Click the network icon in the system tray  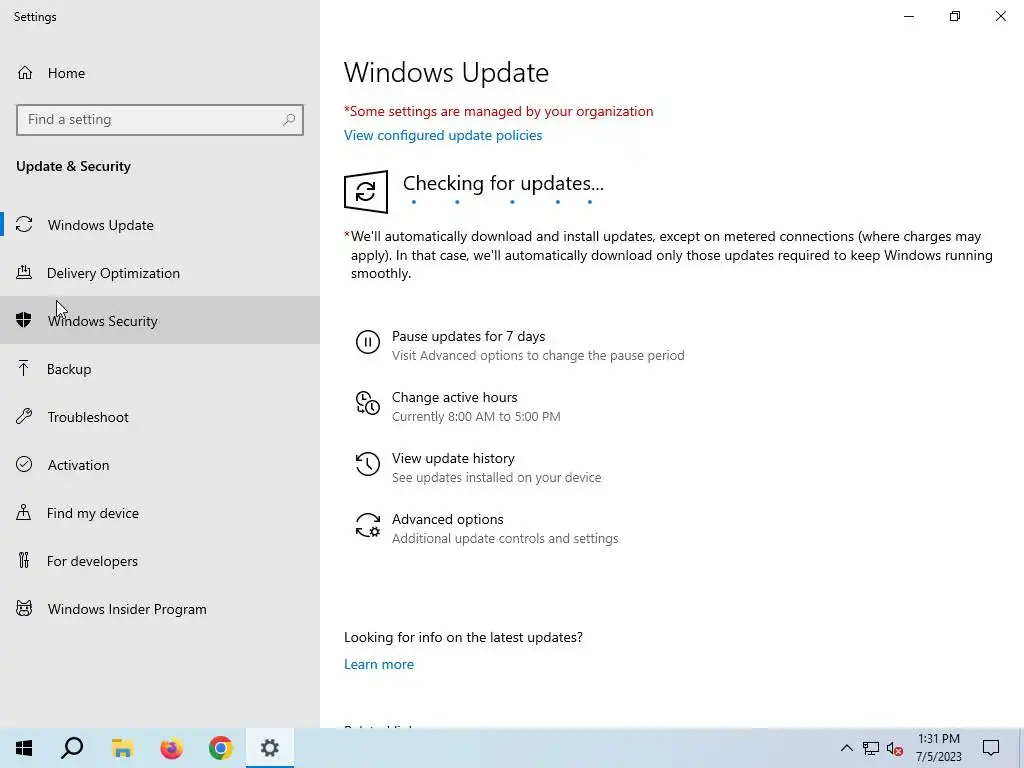point(871,748)
